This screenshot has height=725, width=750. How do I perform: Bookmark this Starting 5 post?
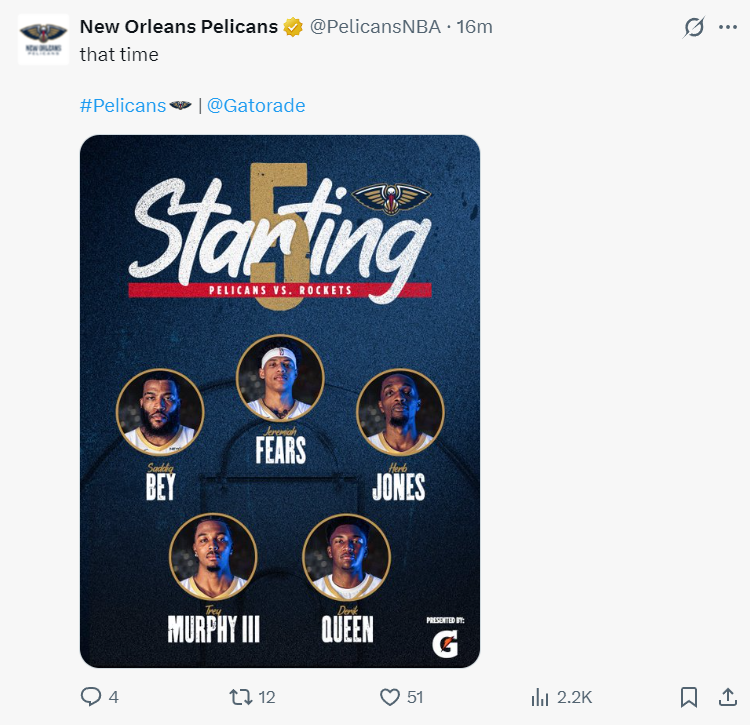[689, 697]
